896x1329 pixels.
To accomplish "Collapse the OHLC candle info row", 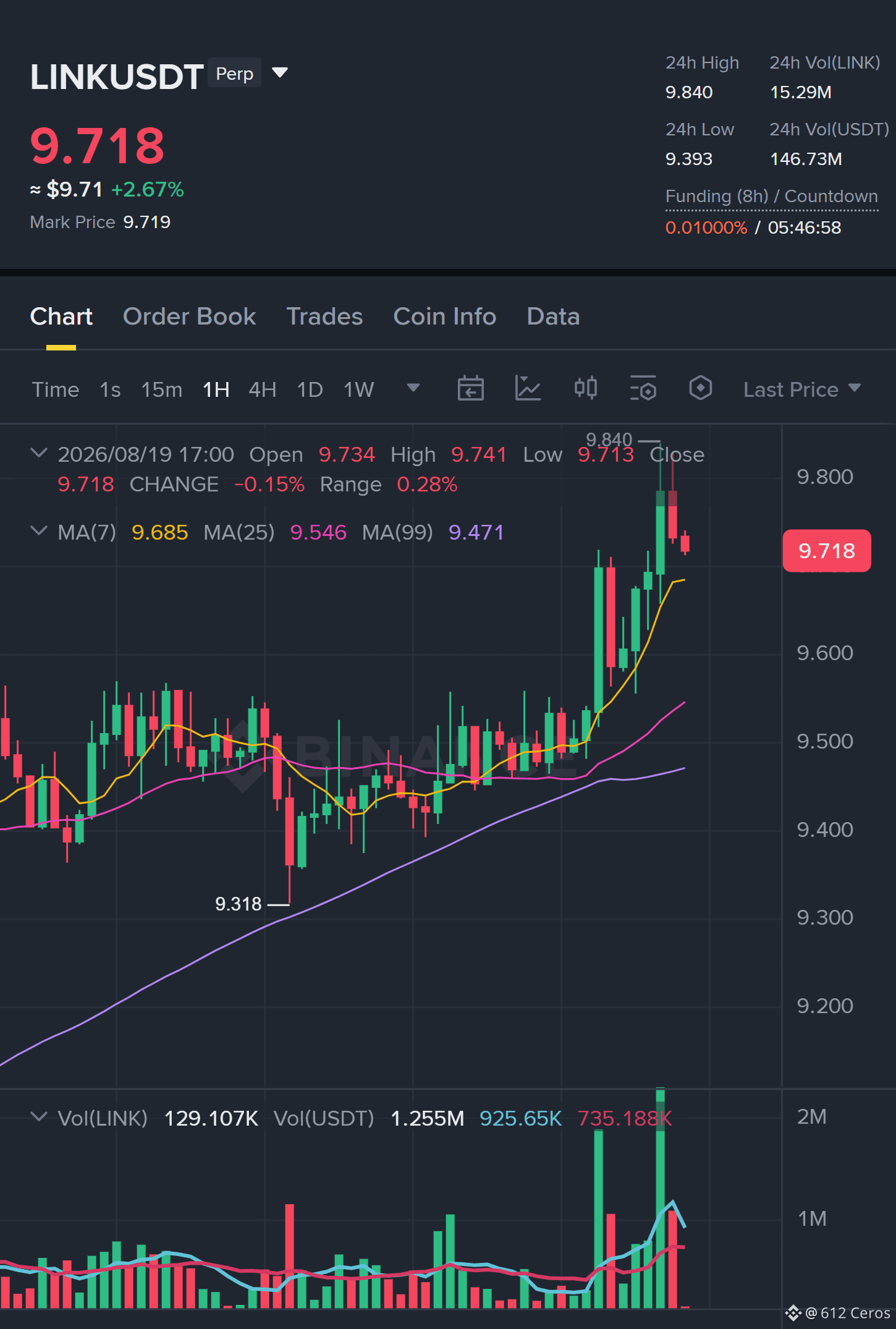I will pos(39,453).
